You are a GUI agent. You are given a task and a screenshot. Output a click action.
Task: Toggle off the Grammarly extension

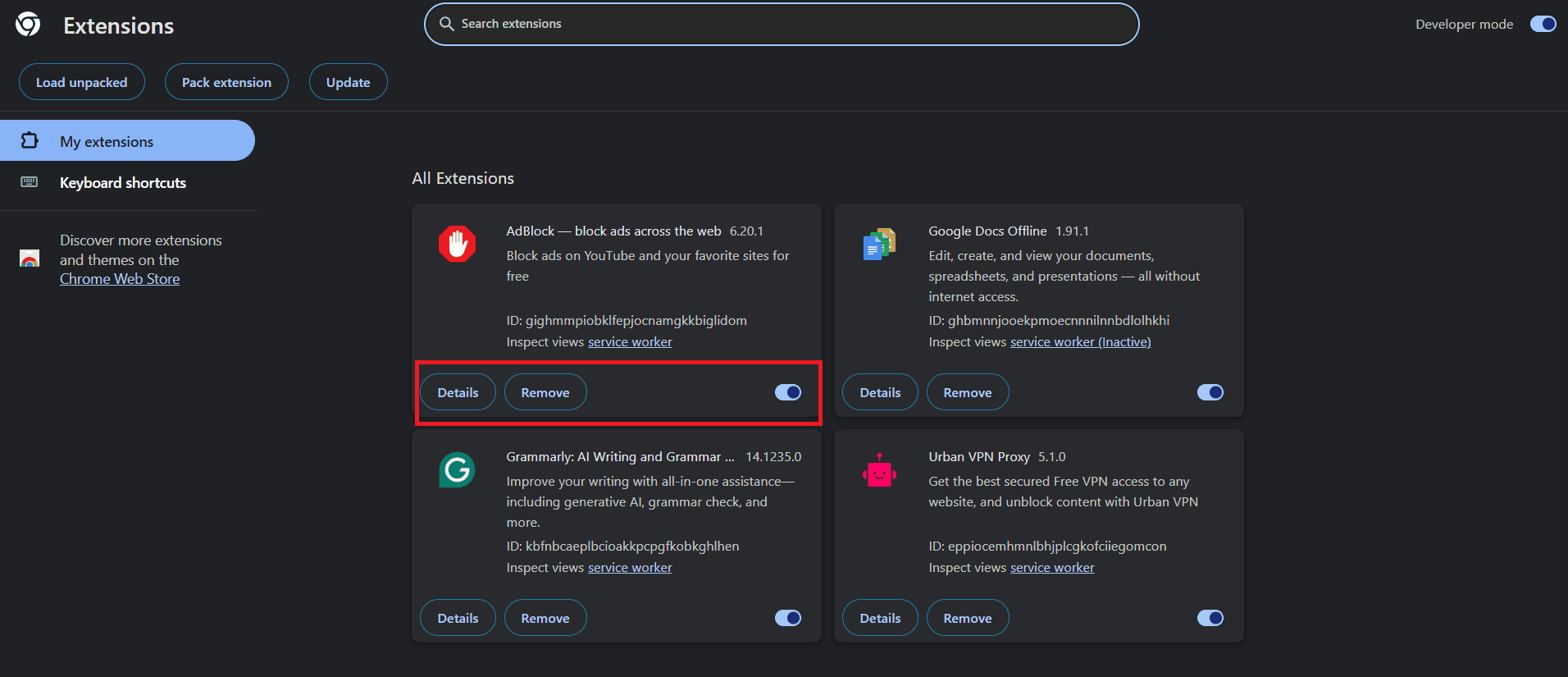pos(788,618)
